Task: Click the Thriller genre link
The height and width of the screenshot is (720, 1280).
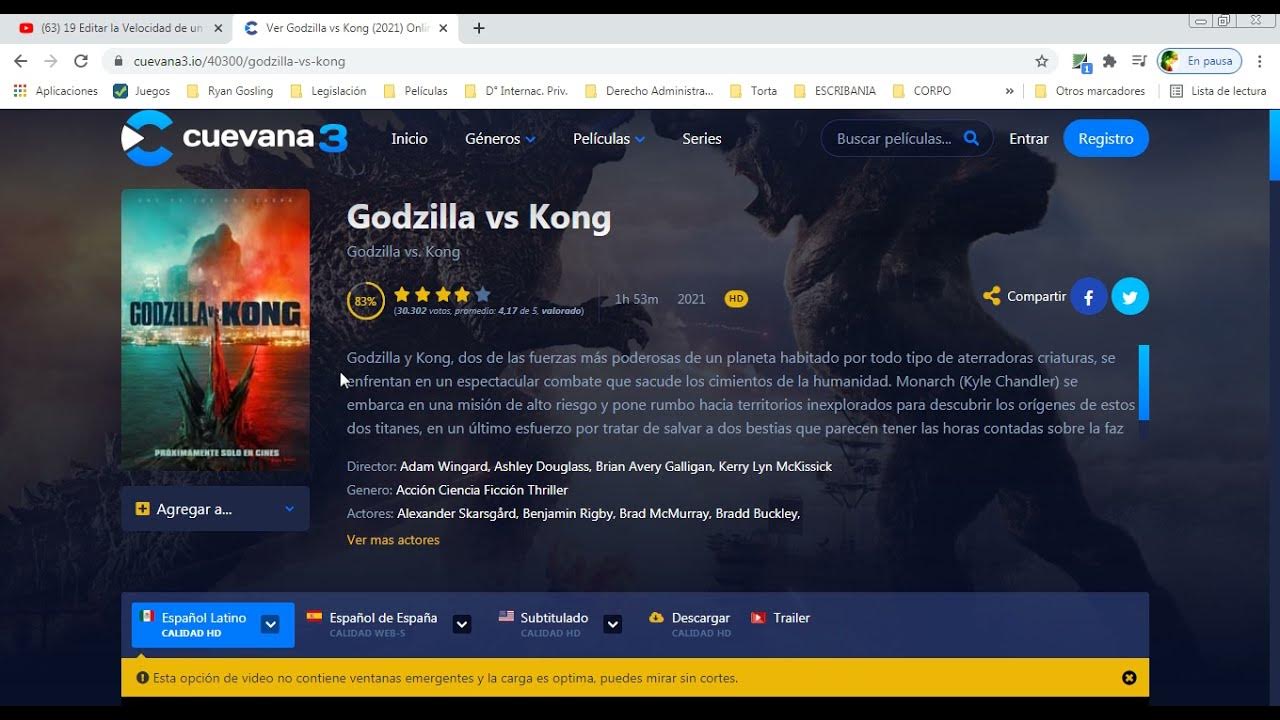Action: click(x=547, y=490)
